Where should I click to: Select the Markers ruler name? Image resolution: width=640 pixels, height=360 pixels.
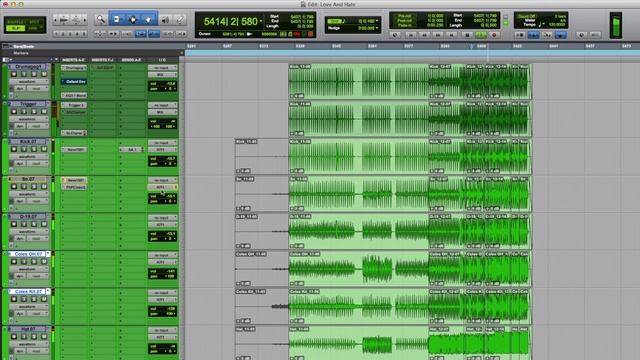coord(21,53)
